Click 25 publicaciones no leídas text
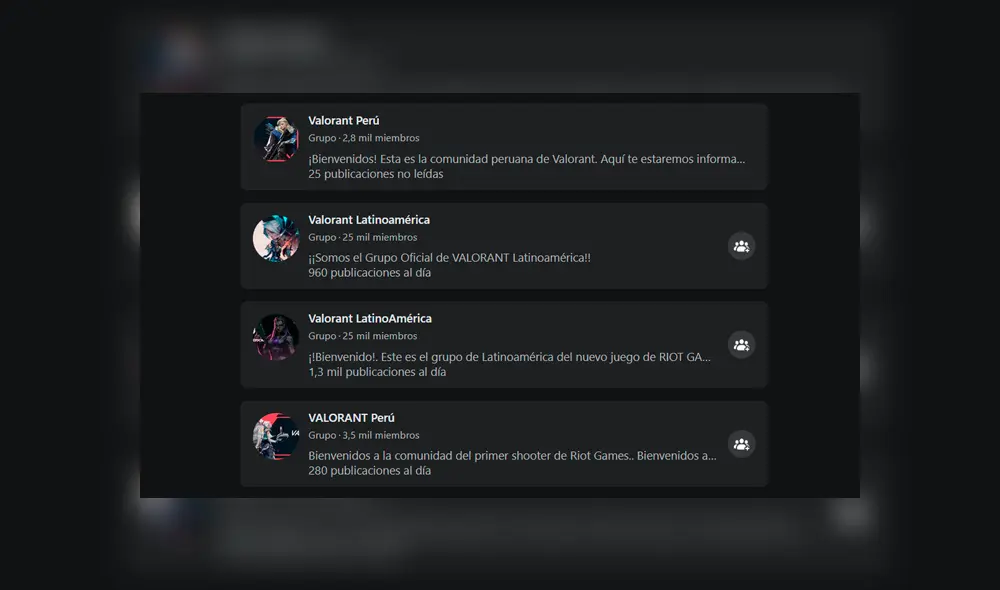The image size is (1000, 590). coord(376,174)
